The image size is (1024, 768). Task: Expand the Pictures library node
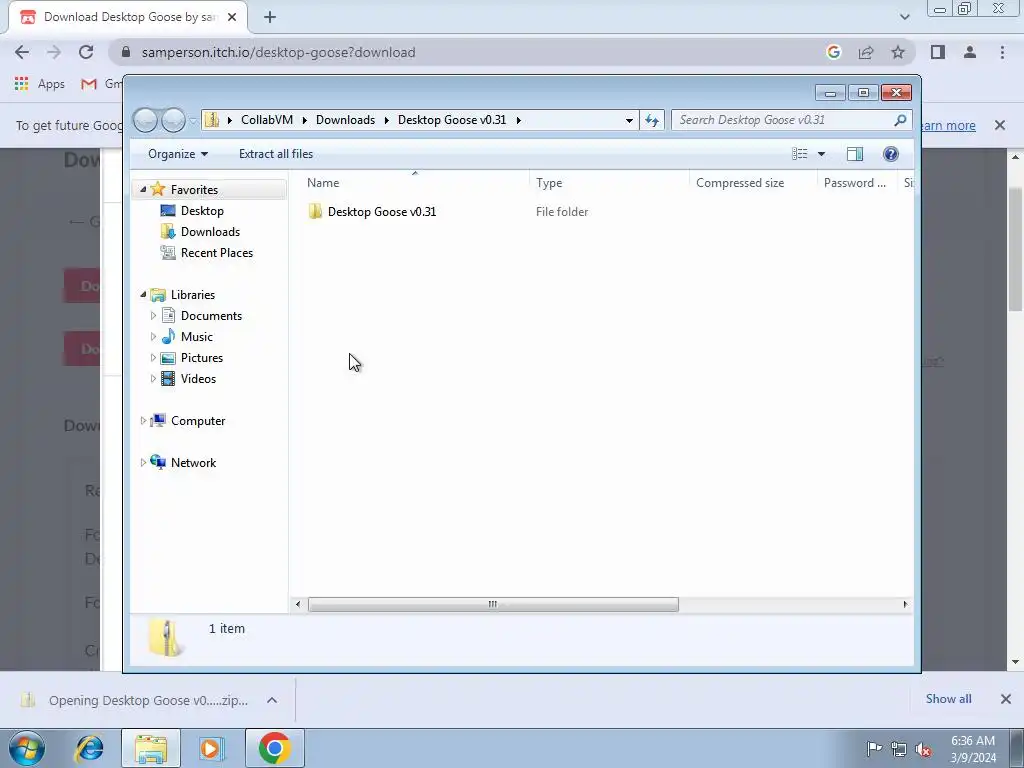(x=153, y=357)
